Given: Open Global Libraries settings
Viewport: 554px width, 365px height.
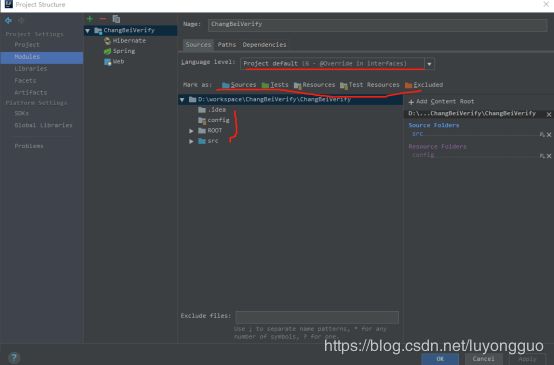Looking at the screenshot, I should (43, 125).
